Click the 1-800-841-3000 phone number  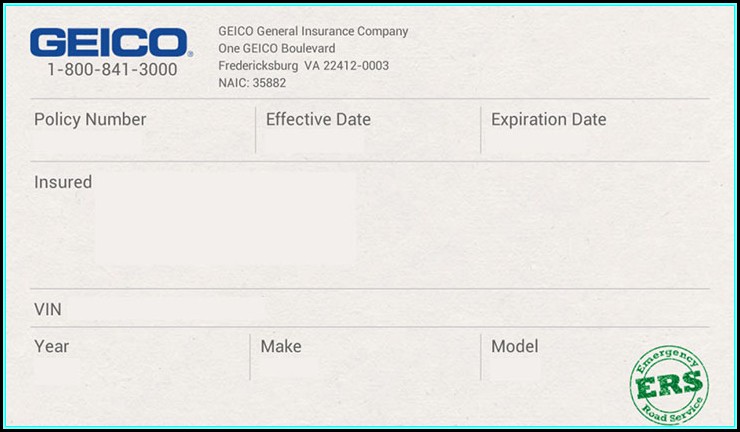click(112, 70)
